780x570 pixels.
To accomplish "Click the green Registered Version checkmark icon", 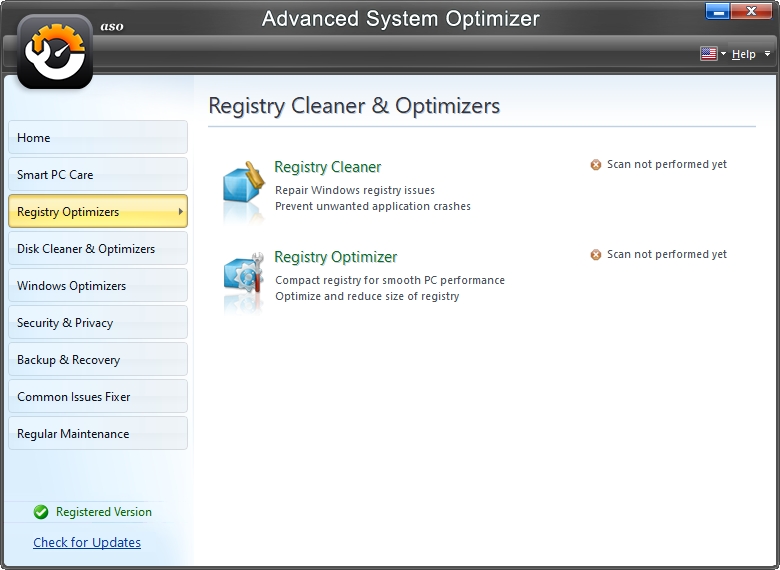I will click(41, 512).
